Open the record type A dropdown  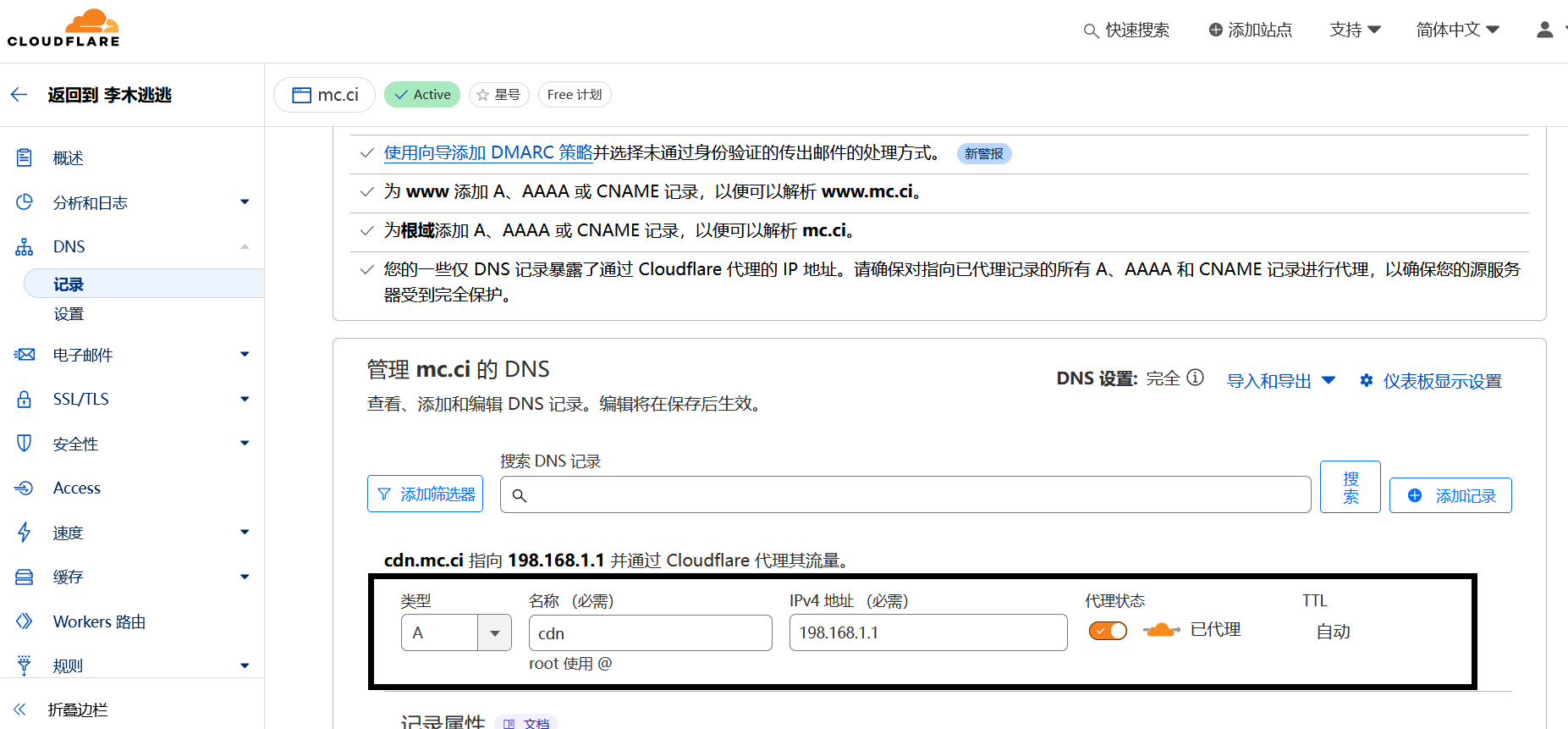456,632
